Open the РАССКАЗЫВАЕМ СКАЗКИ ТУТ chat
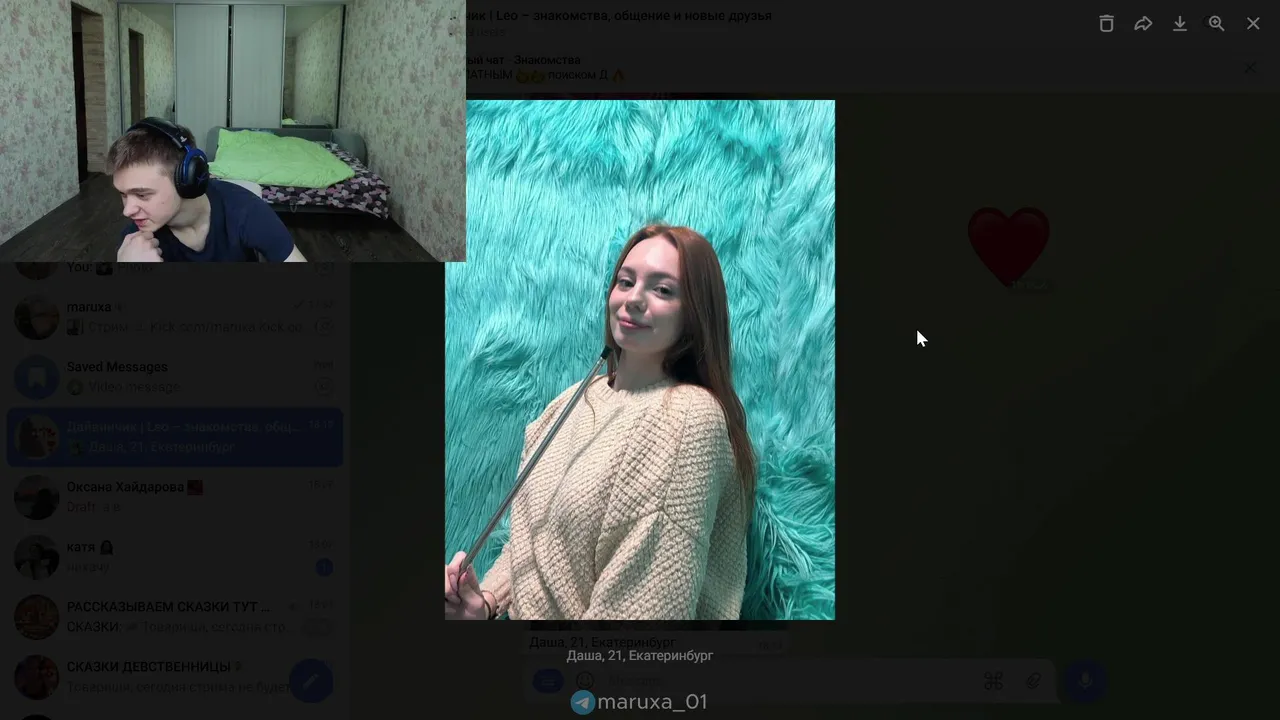 tap(175, 617)
